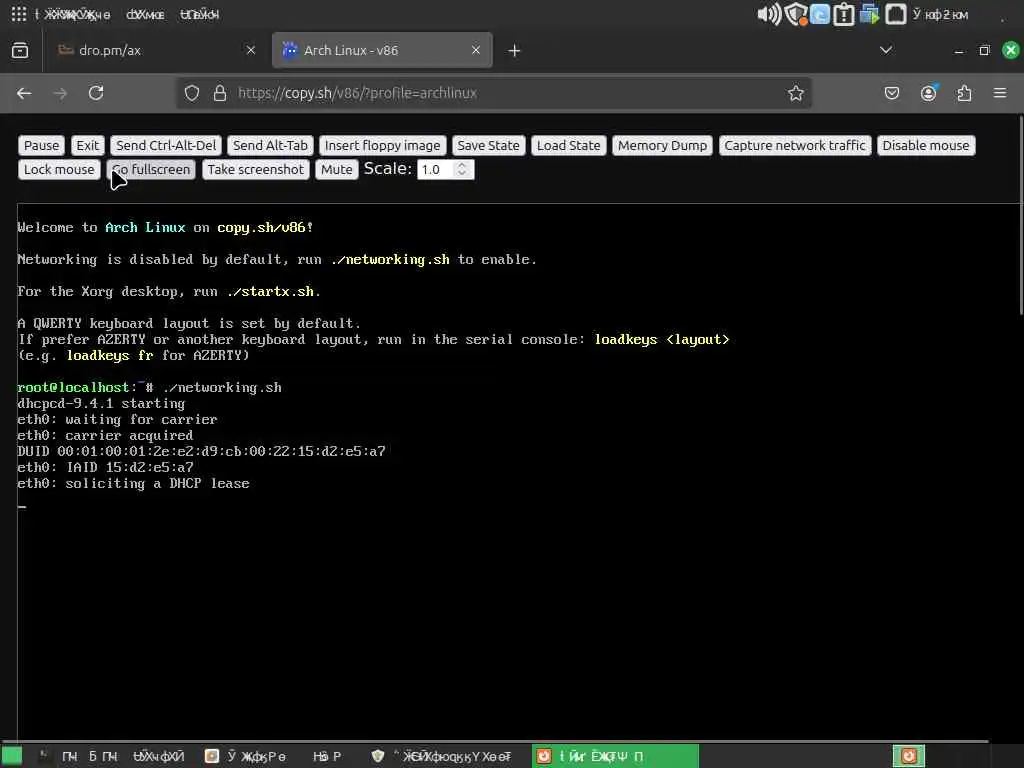Click the Save State button
1024x768 pixels.
488,146
